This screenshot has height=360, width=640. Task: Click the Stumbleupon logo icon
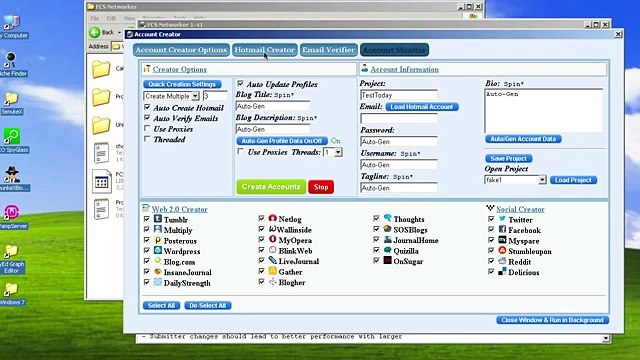point(502,251)
